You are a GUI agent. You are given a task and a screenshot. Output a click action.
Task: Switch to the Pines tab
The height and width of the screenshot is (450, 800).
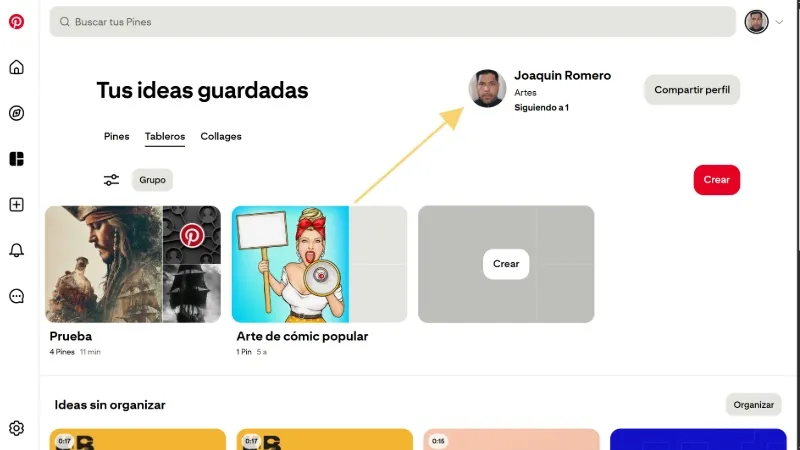click(x=116, y=136)
